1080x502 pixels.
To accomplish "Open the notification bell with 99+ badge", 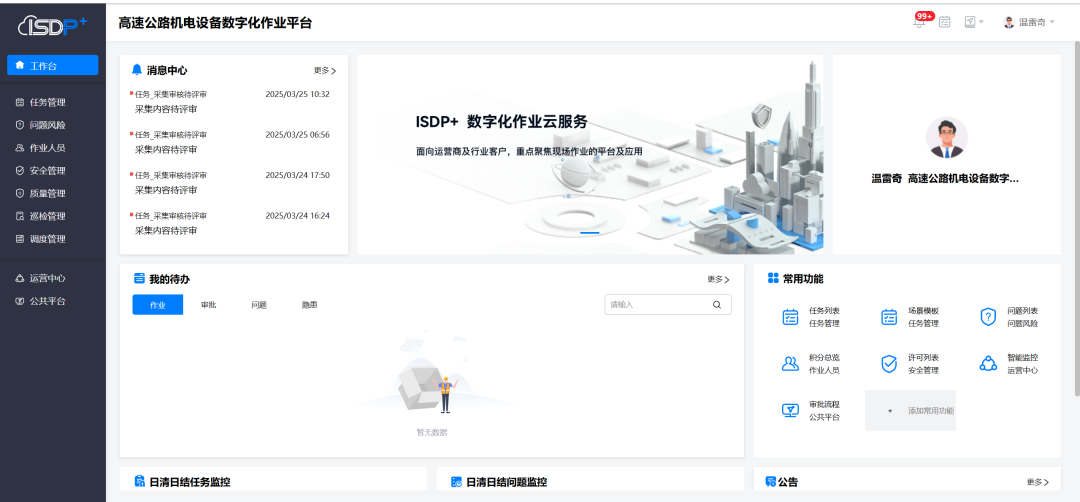I will pyautogui.click(x=919, y=22).
